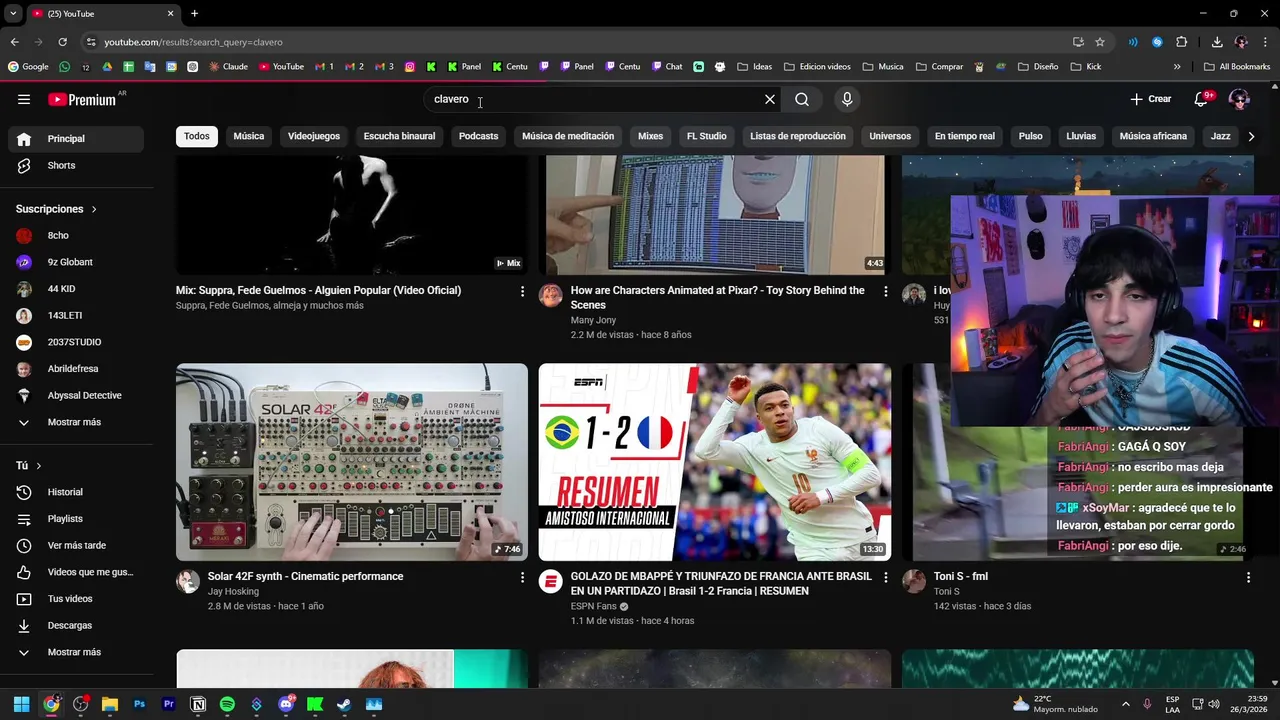1280x720 pixels.
Task: Expand the Tú section chevron
Action: 39,466
